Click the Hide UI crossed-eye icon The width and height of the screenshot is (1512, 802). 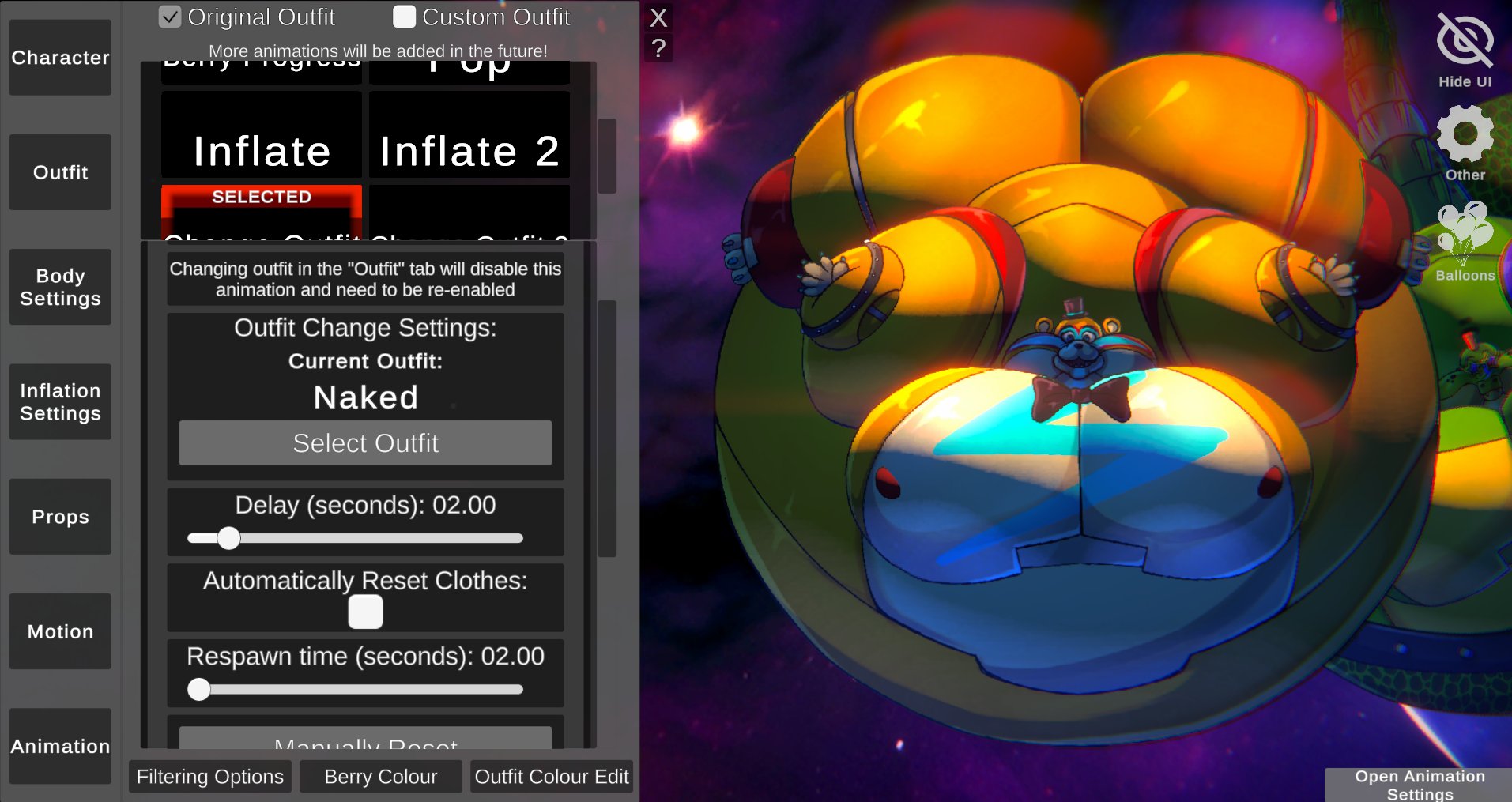click(1465, 41)
